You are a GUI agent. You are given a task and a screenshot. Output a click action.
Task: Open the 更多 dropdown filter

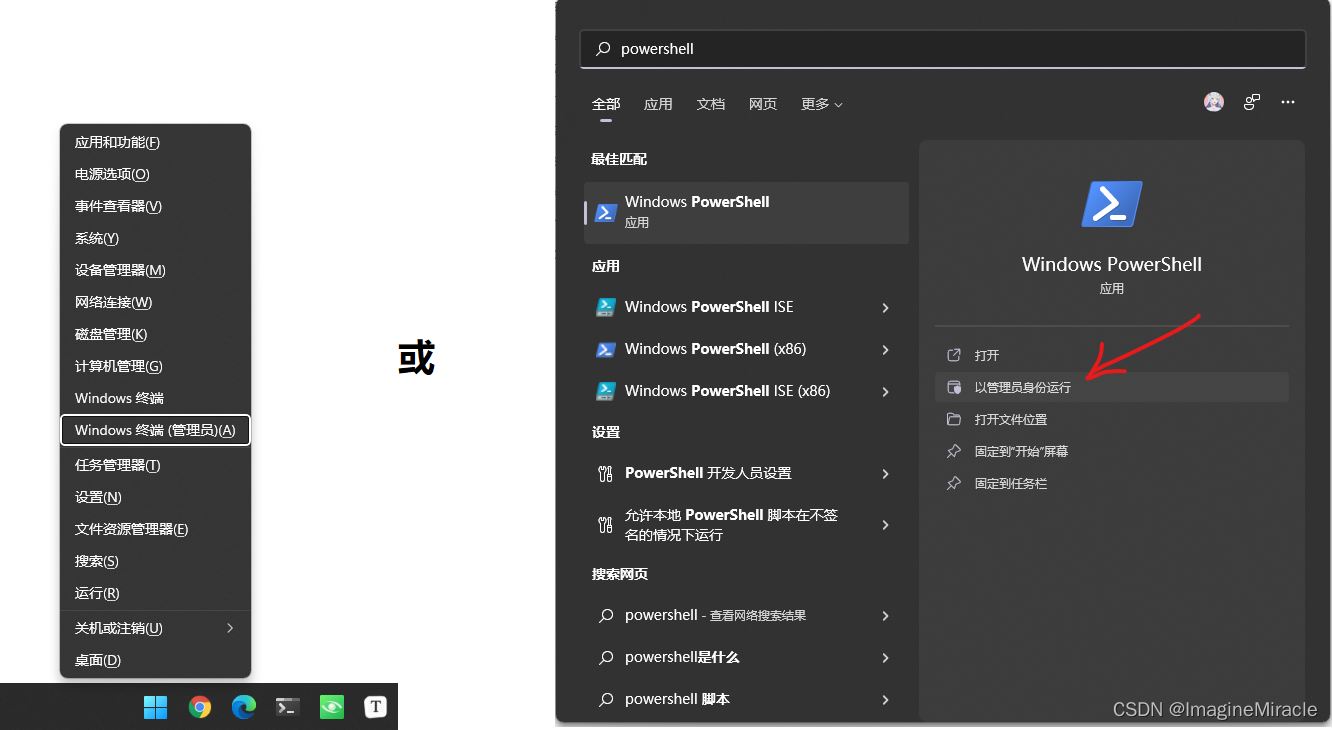point(821,104)
